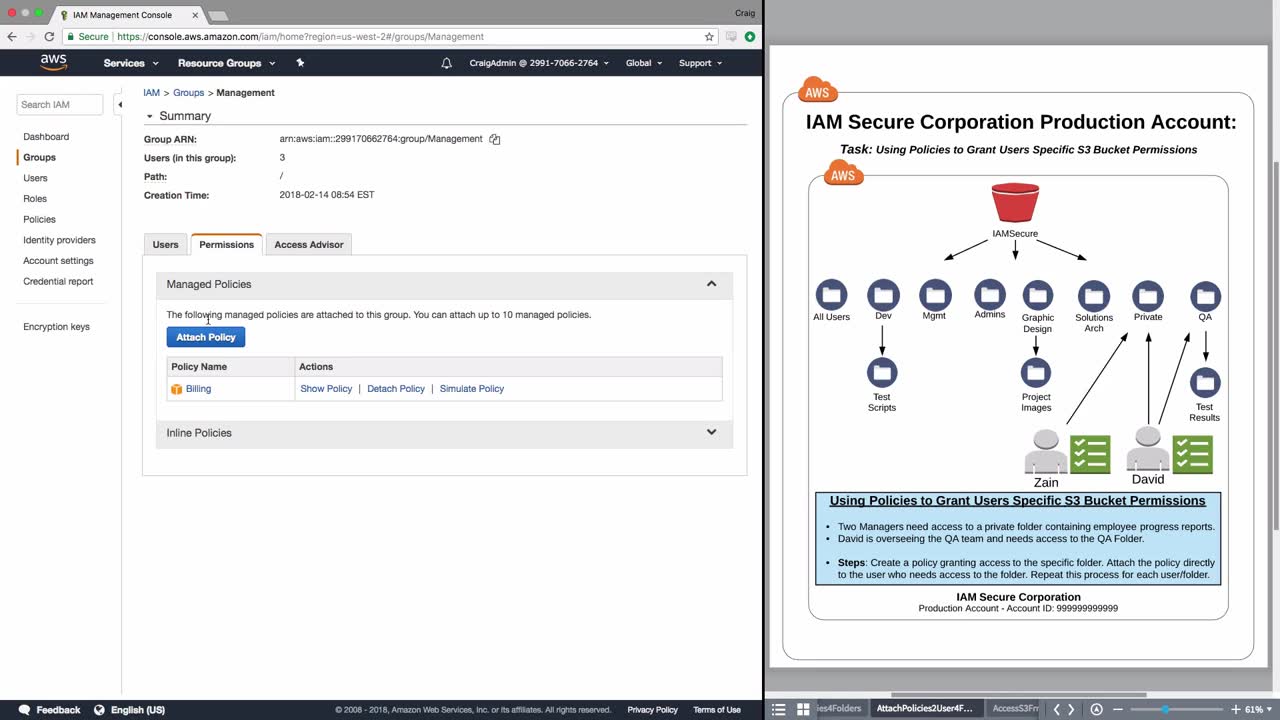Open the Resource Groups dropdown
The height and width of the screenshot is (720, 1280).
pyautogui.click(x=226, y=63)
